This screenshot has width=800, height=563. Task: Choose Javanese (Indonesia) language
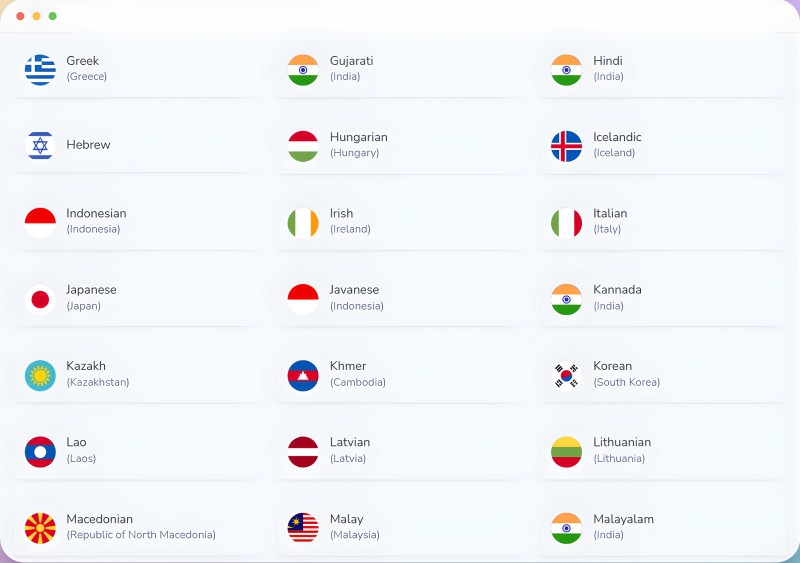401,299
